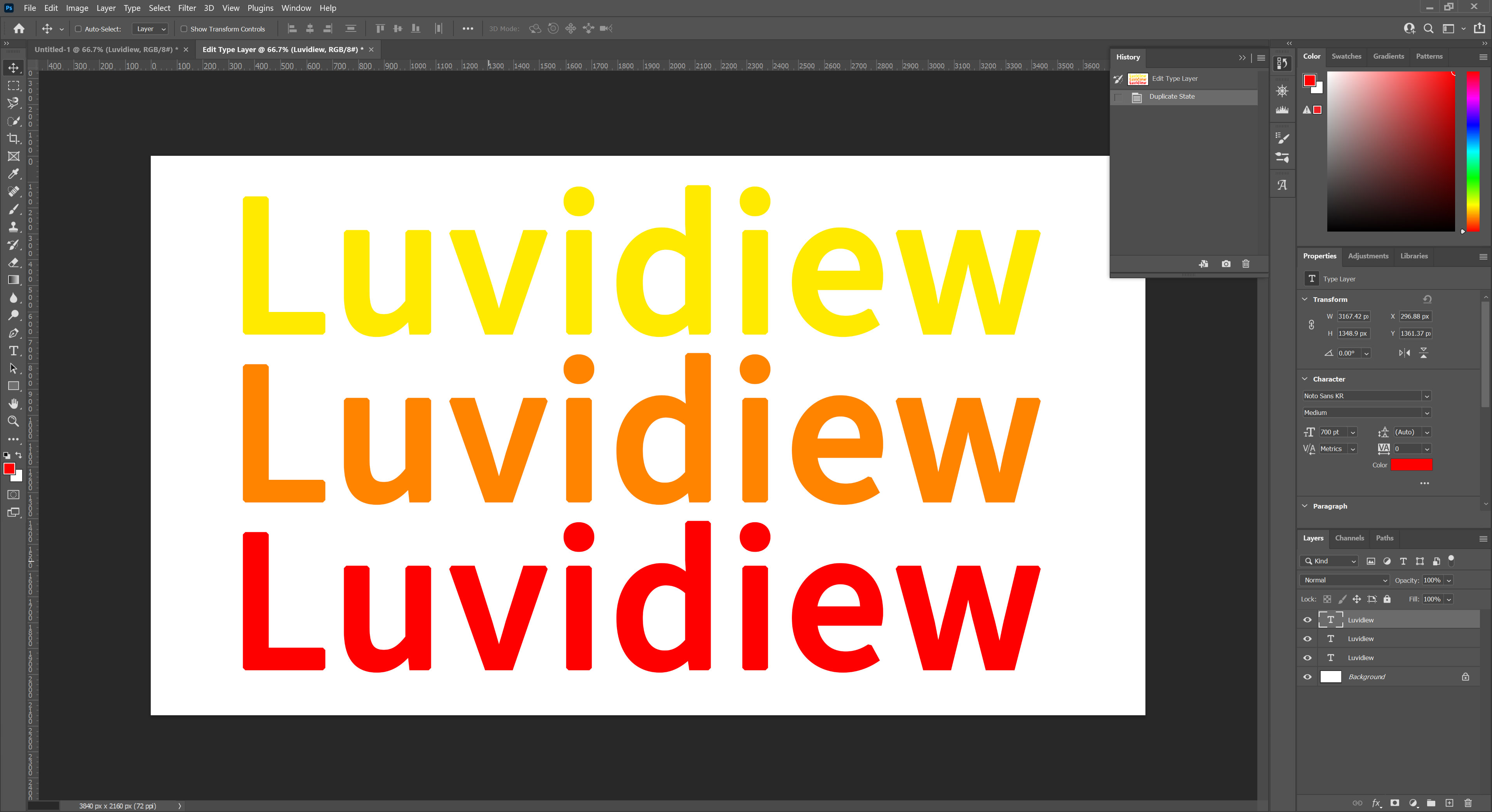Image resolution: width=1492 pixels, height=812 pixels.
Task: Hide the Background layer visibility eye
Action: (1307, 676)
